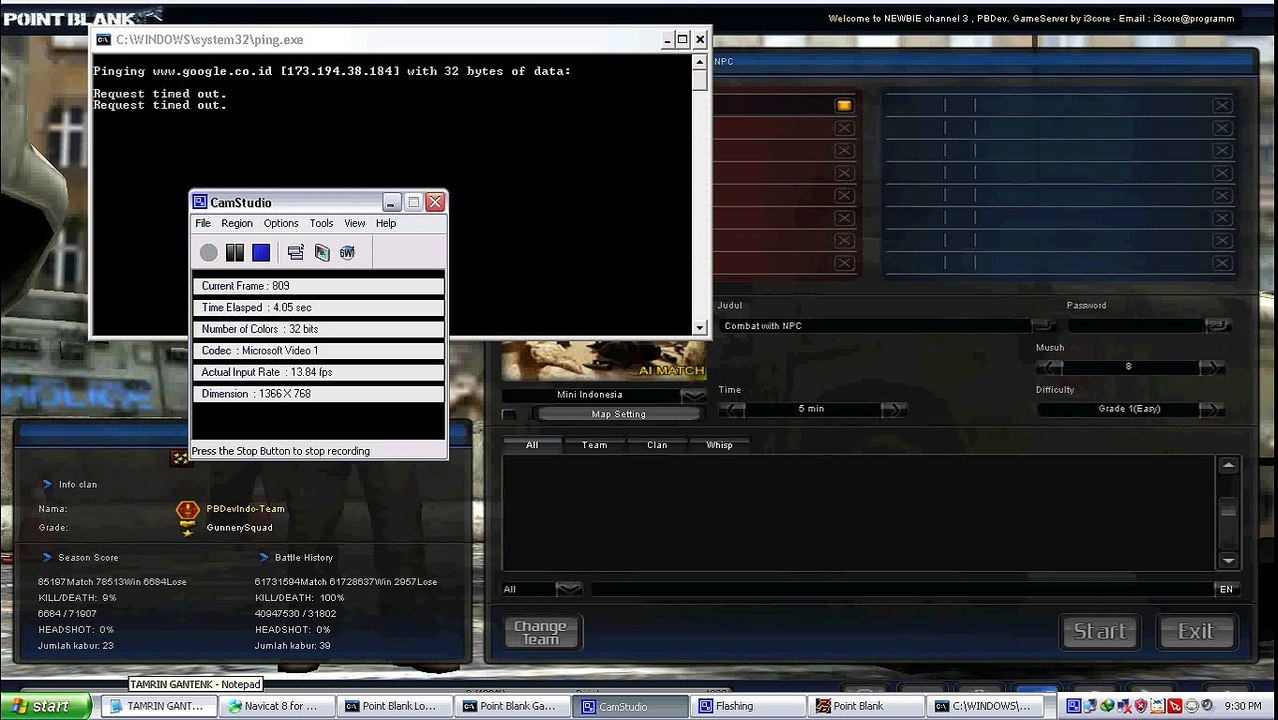
Task: Expand the Season Score section arrow
Action: pos(47,557)
